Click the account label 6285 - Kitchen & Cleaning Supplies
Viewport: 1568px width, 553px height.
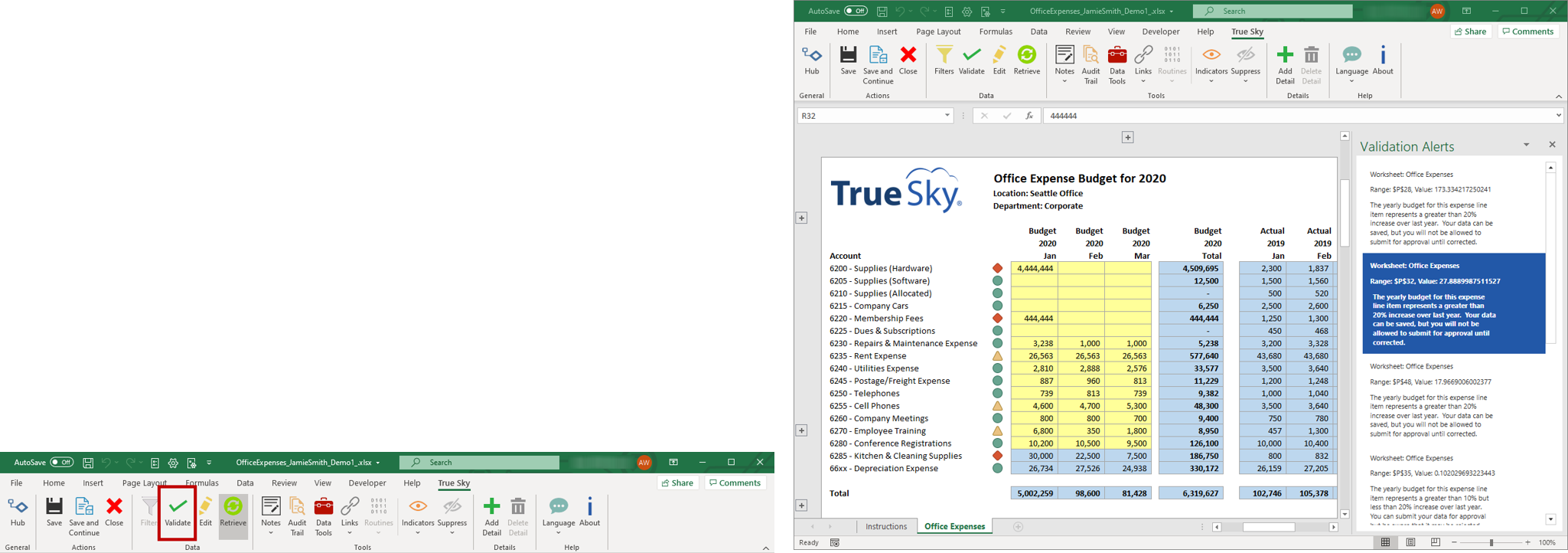(895, 456)
